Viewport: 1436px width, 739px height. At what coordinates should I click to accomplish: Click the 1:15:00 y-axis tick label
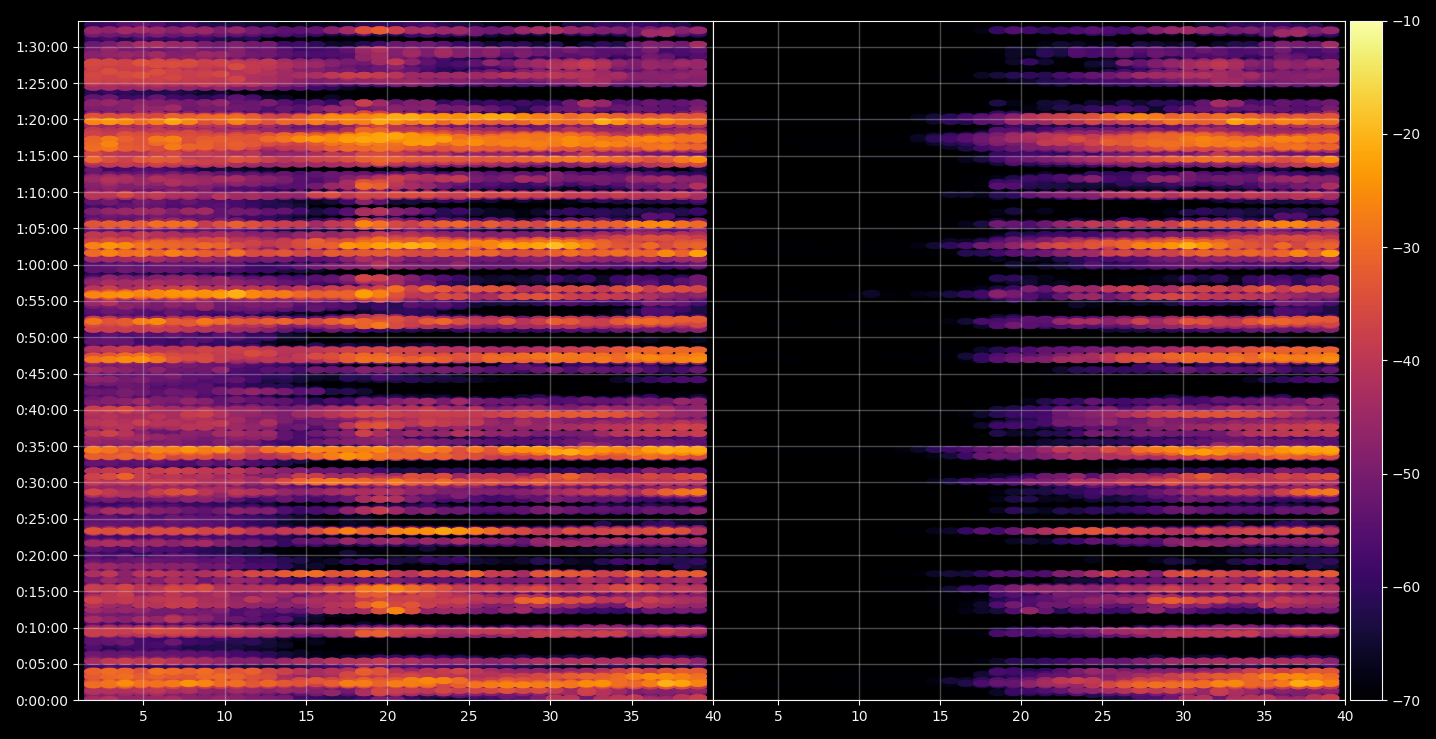pos(41,156)
